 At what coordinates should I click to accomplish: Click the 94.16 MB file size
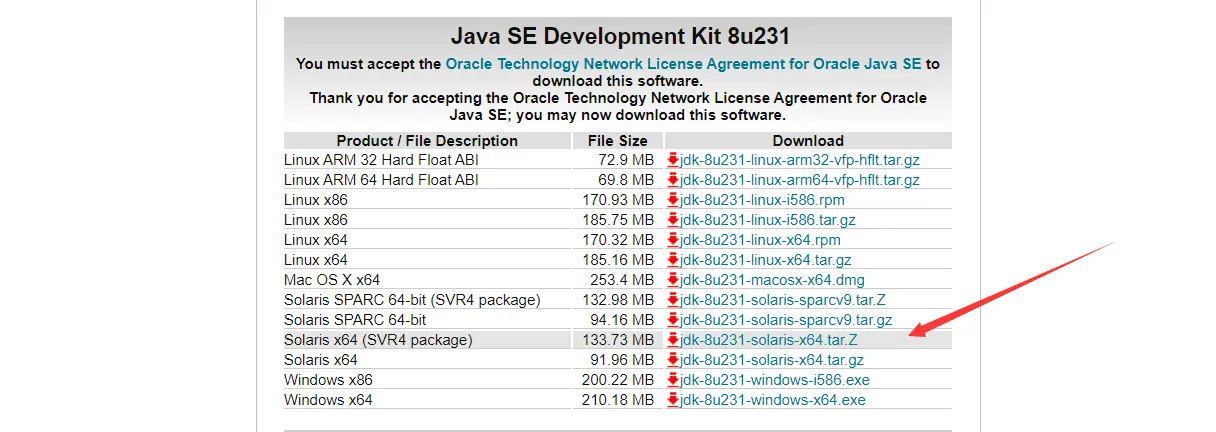point(622,320)
